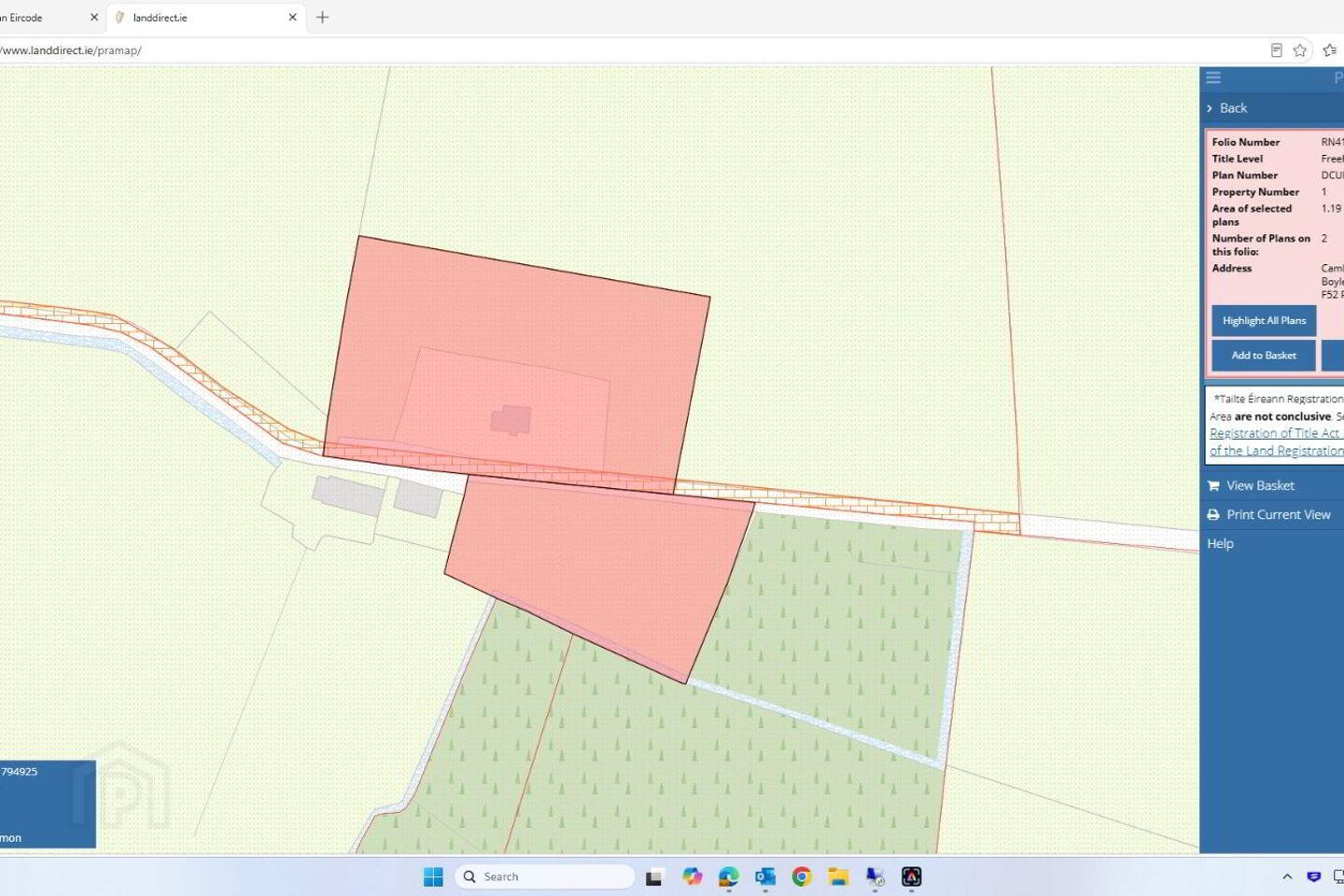Open Microsoft Edge from the taskbar
The width and height of the screenshot is (1344, 896).
pyautogui.click(x=728, y=876)
